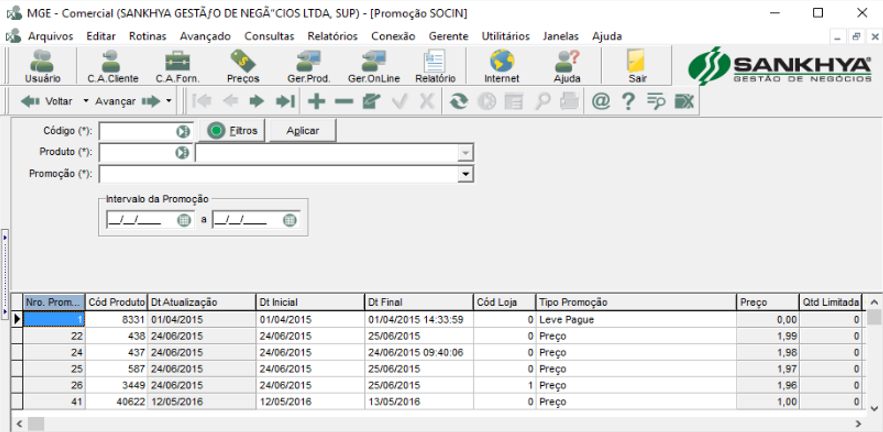Click the magnifier search icon
The image size is (883, 432).
click(x=542, y=101)
